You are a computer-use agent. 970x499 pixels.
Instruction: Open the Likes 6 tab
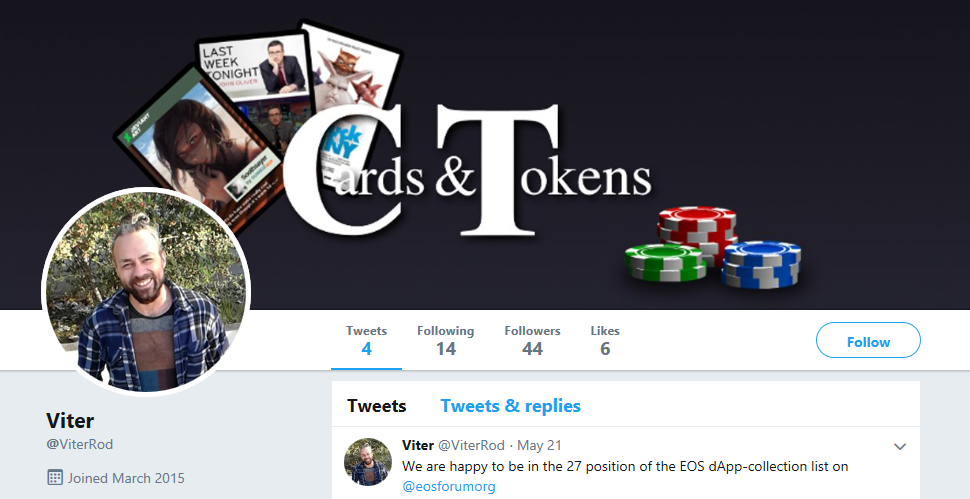[605, 340]
